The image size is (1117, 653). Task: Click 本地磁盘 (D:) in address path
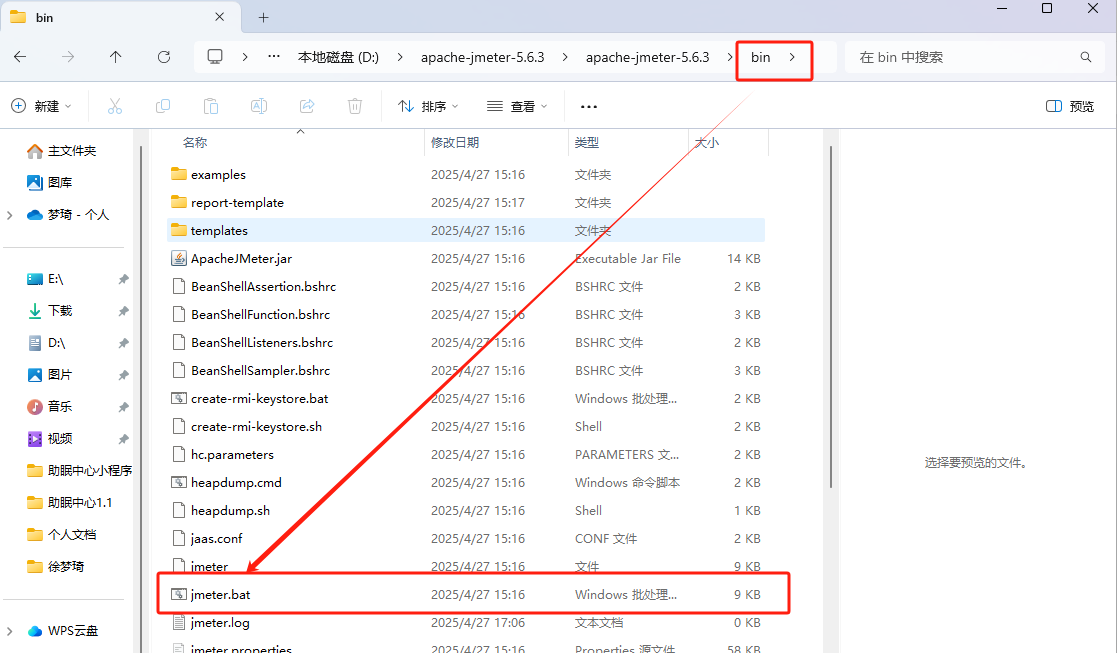(x=338, y=57)
